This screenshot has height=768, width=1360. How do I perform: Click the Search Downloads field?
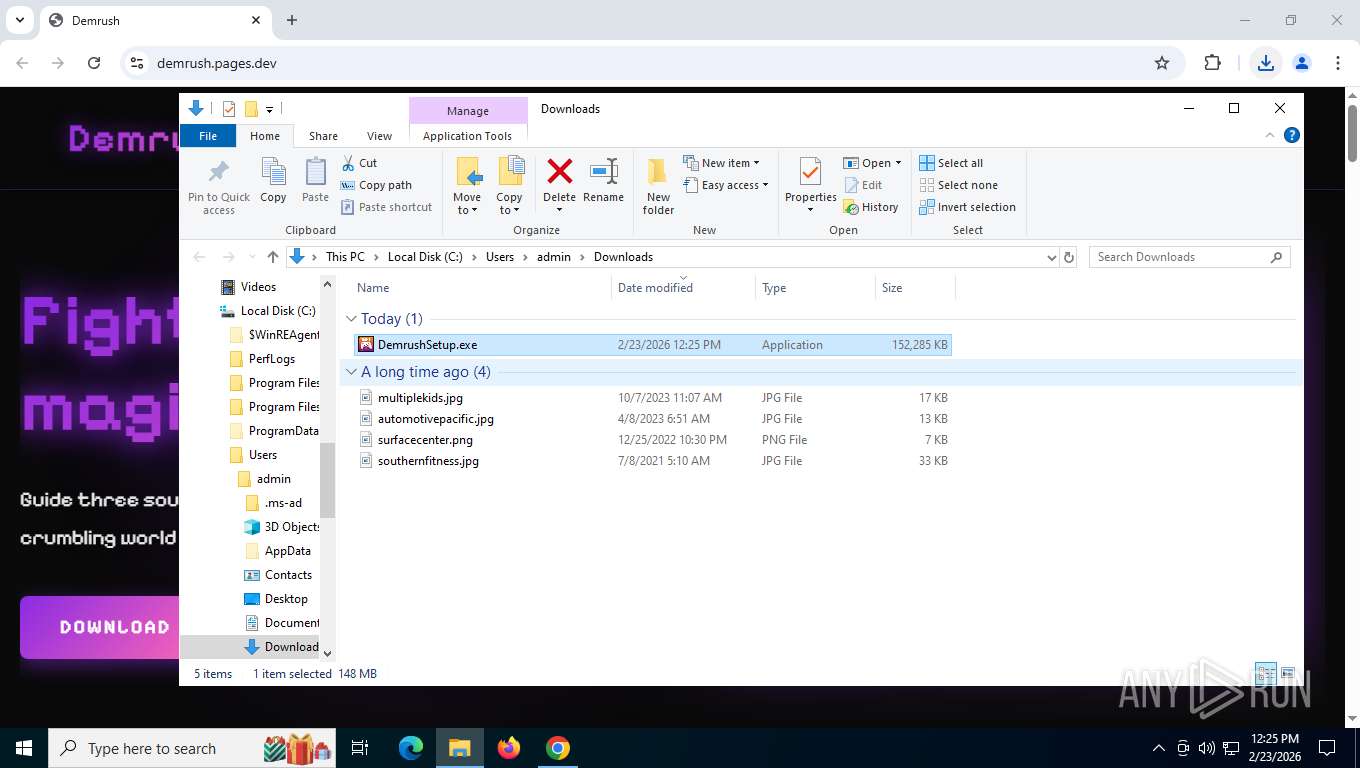pos(1189,257)
